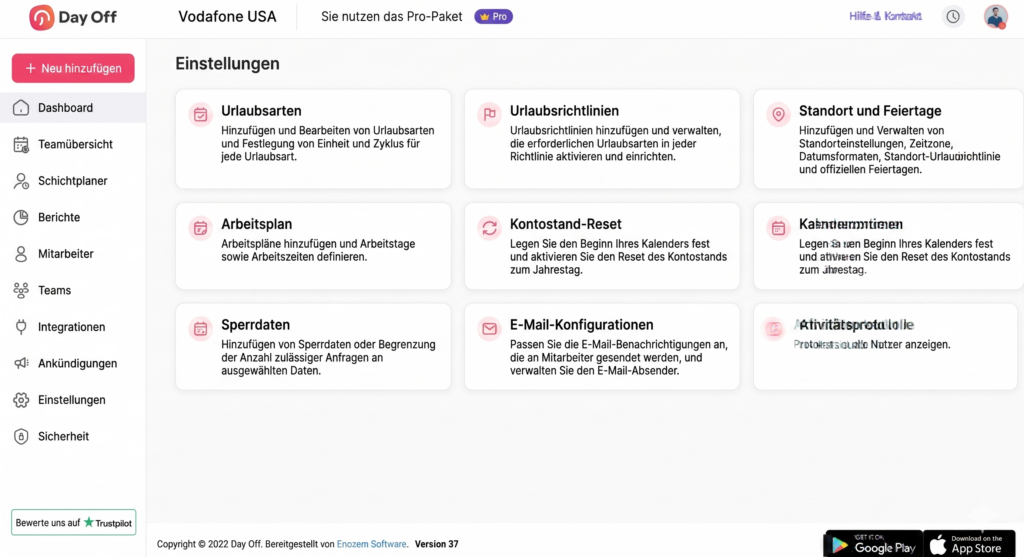
Task: Open the user profile avatar menu
Action: pos(995,17)
